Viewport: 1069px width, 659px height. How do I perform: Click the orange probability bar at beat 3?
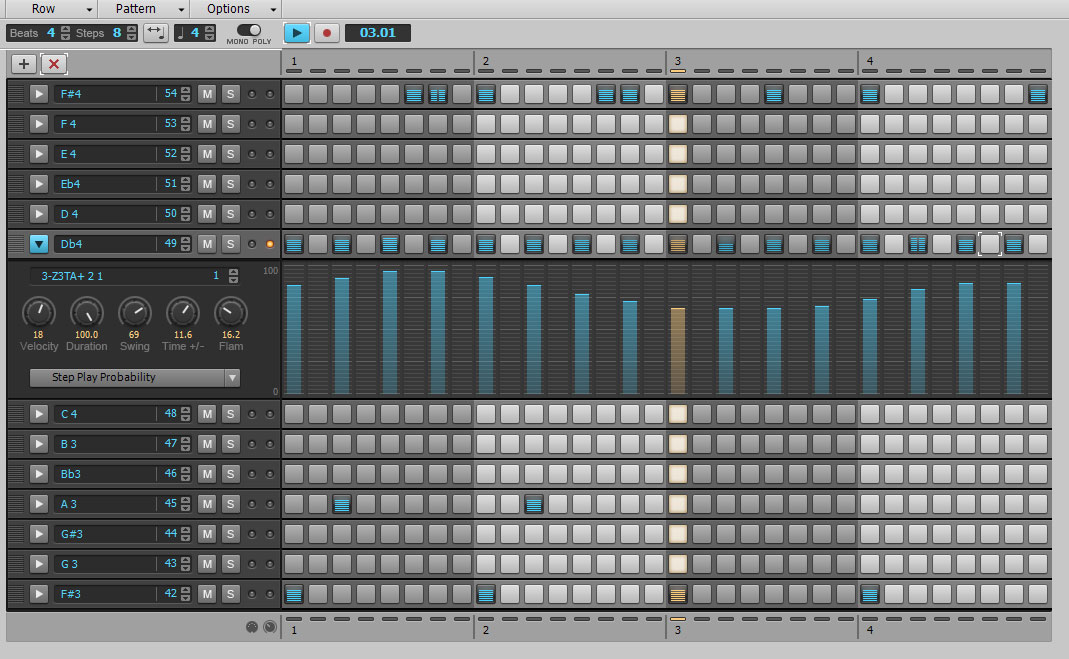click(678, 351)
